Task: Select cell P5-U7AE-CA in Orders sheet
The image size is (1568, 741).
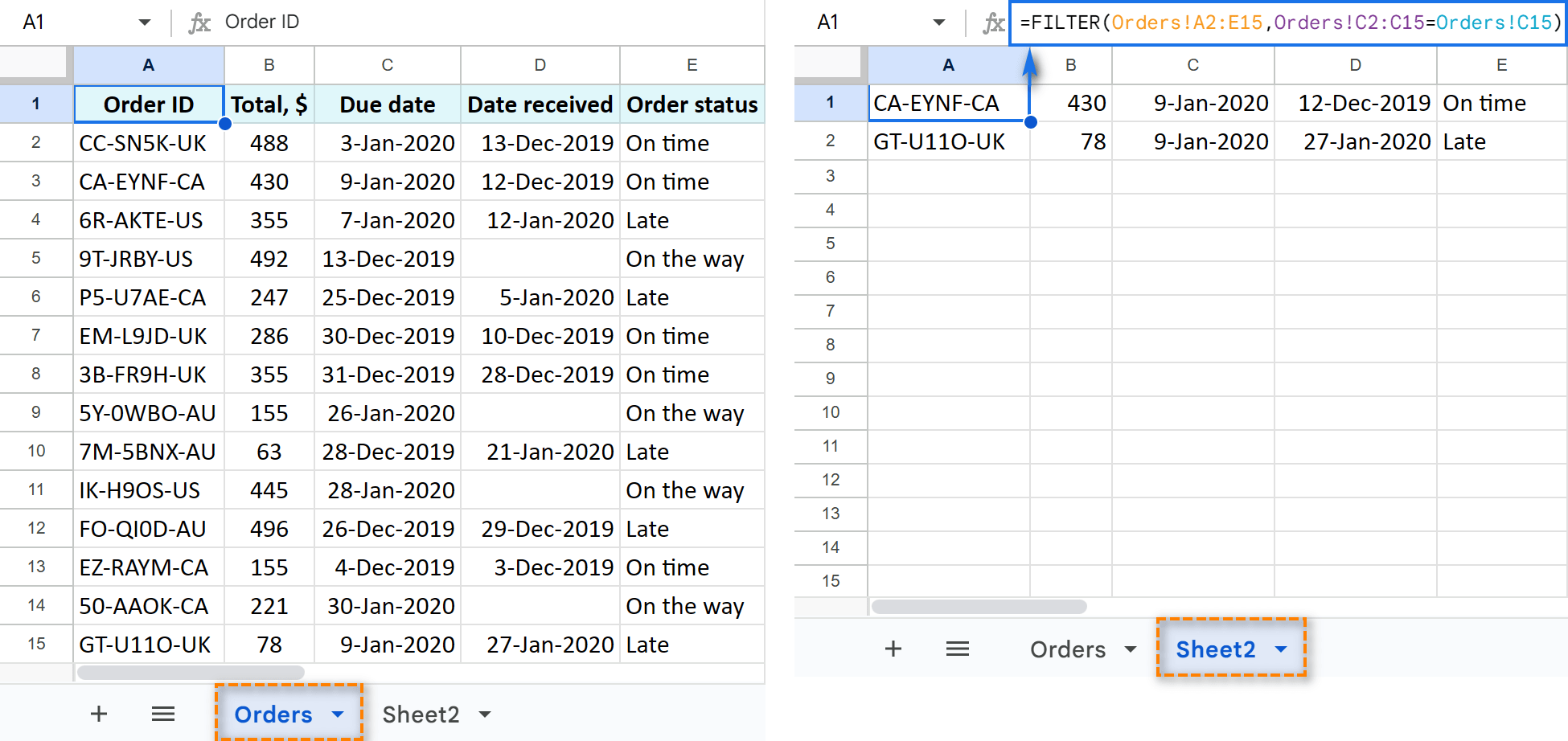Action: (149, 297)
